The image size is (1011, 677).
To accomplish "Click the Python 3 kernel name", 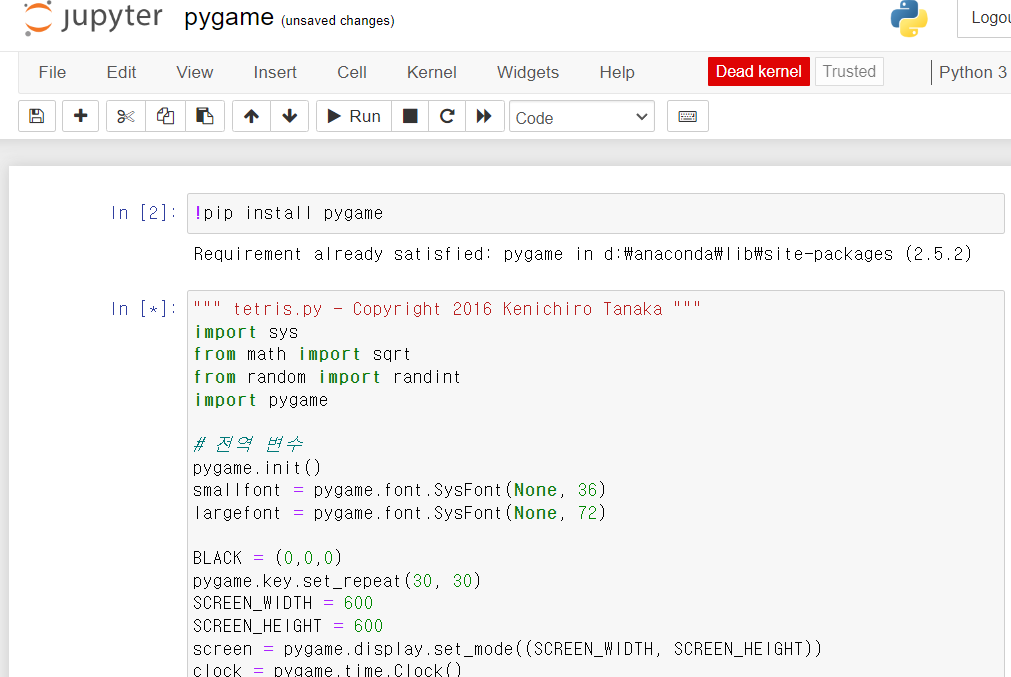I will pyautogui.click(x=972, y=72).
